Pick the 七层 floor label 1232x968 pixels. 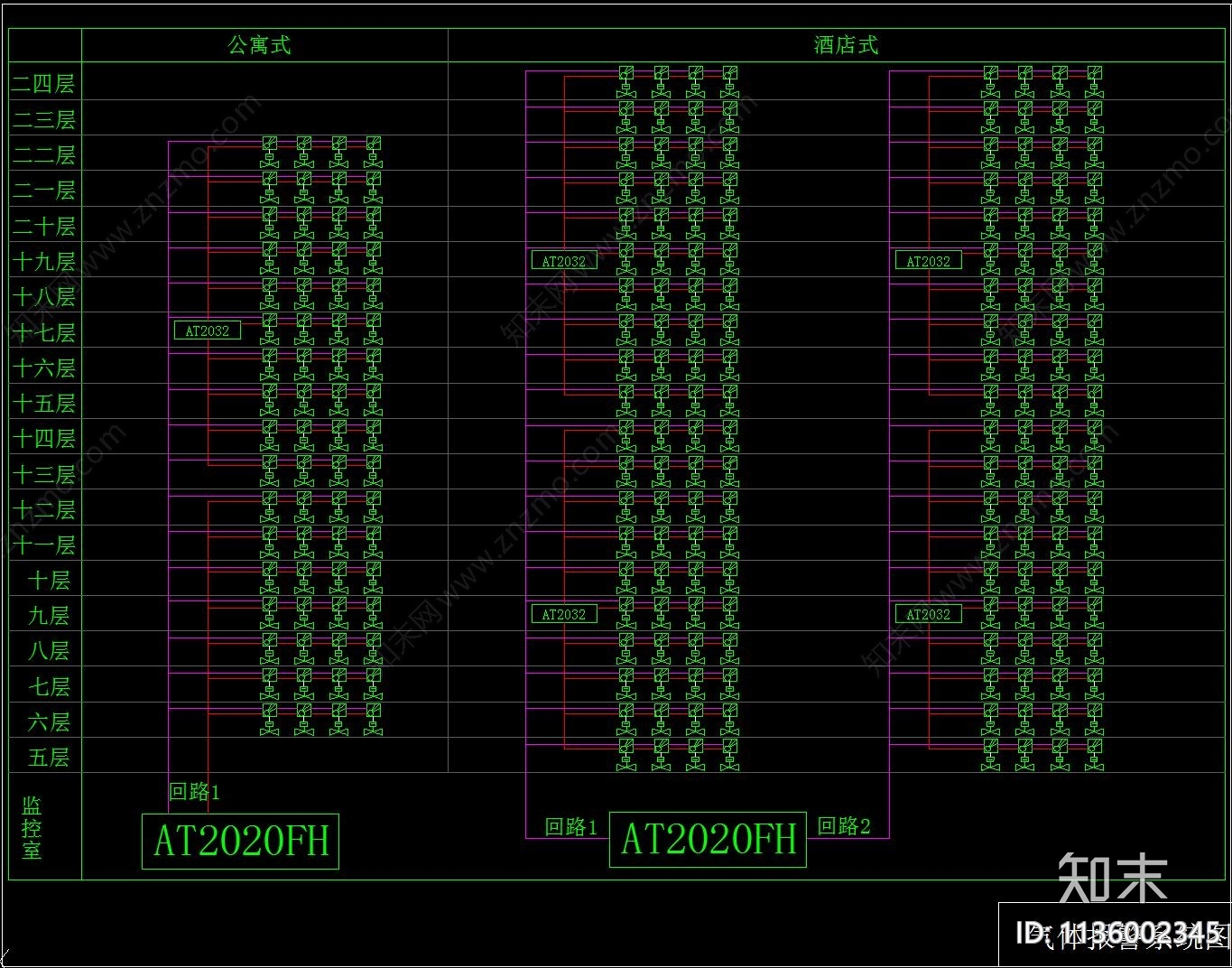point(49,687)
